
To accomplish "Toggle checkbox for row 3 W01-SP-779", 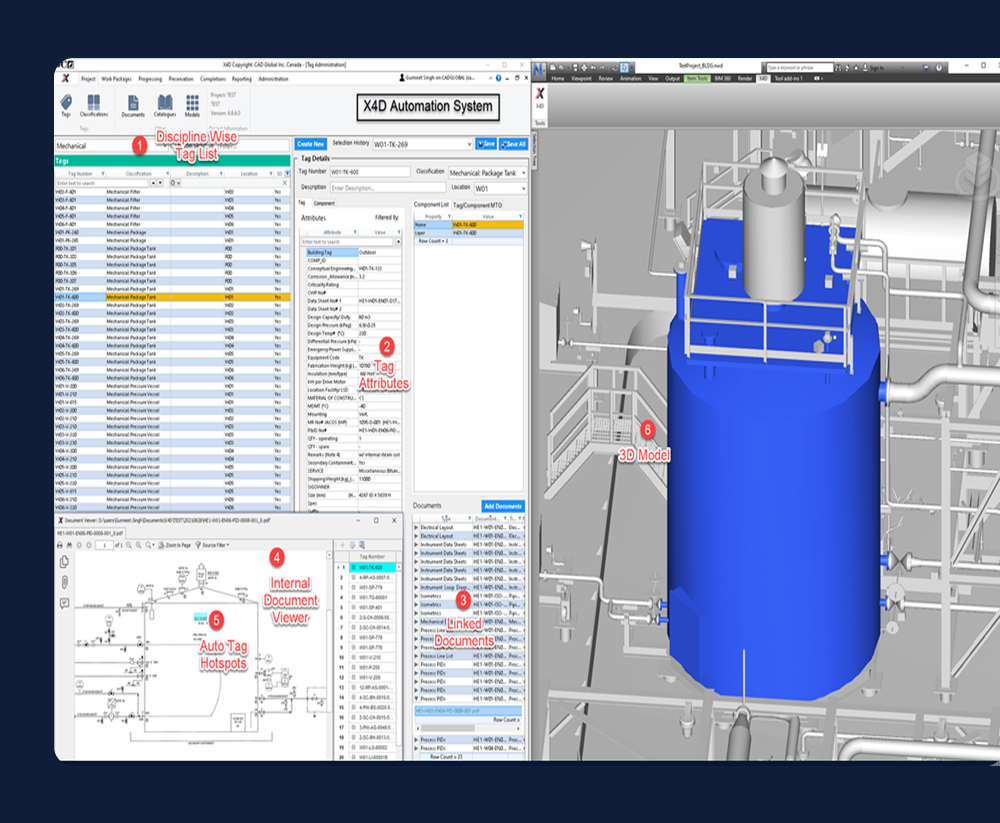I will pos(353,588).
